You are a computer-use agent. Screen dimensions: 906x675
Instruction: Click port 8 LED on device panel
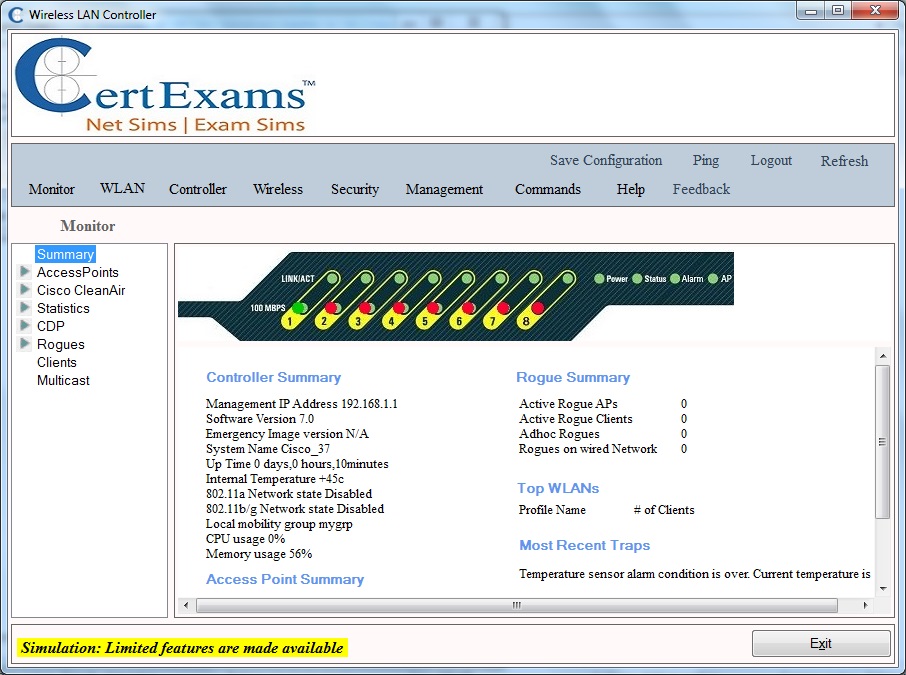(536, 309)
